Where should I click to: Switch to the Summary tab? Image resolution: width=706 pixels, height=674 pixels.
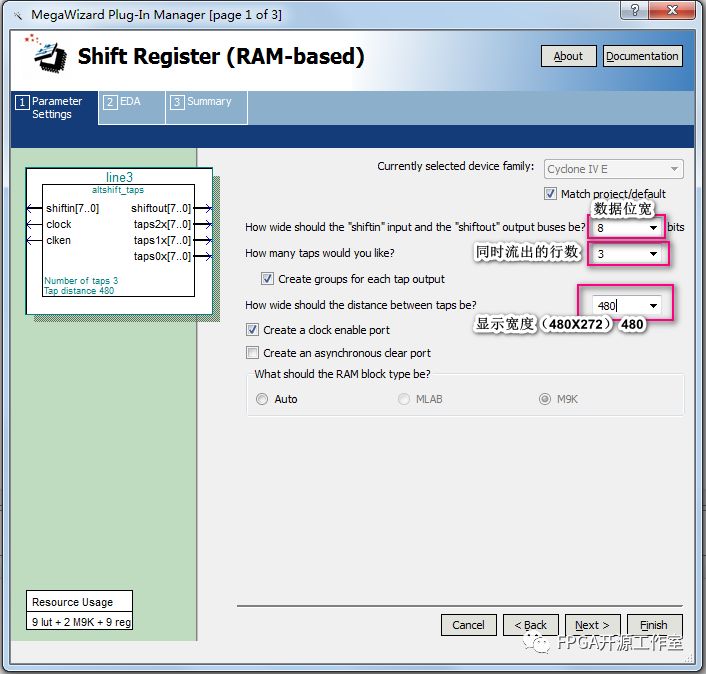pyautogui.click(x=207, y=102)
